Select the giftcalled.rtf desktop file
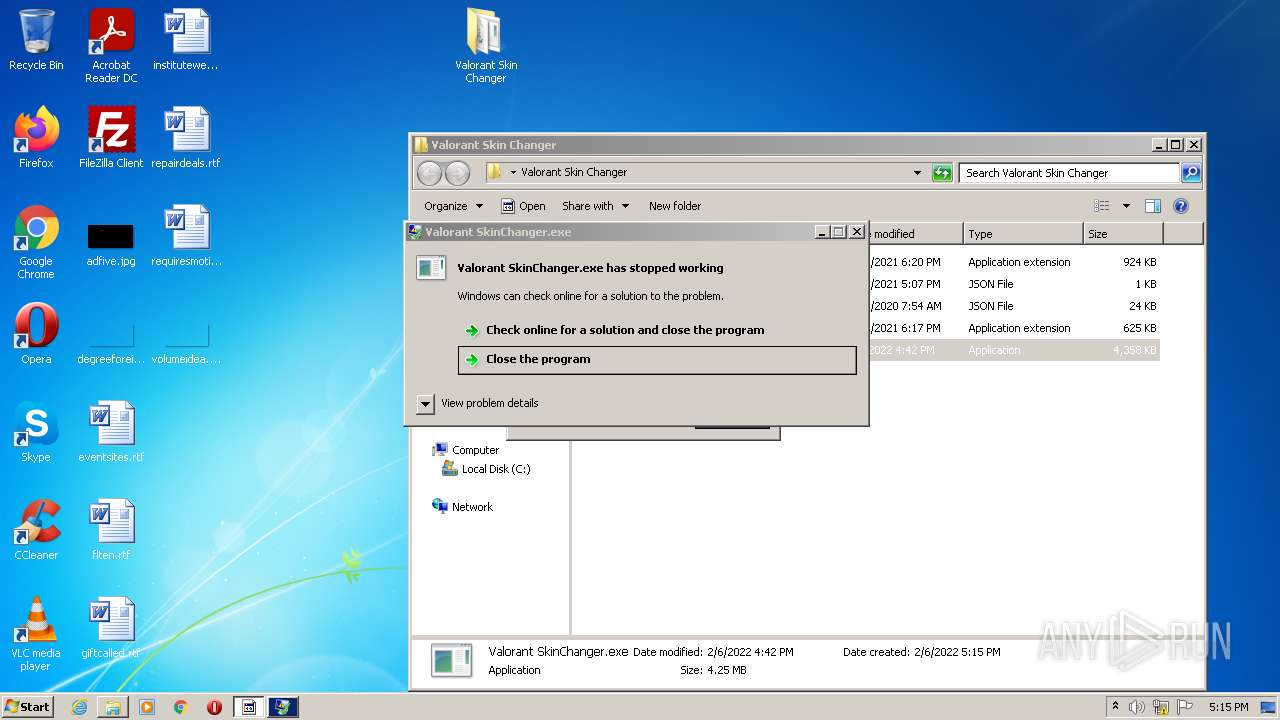The width and height of the screenshot is (1280, 720). [x=111, y=627]
